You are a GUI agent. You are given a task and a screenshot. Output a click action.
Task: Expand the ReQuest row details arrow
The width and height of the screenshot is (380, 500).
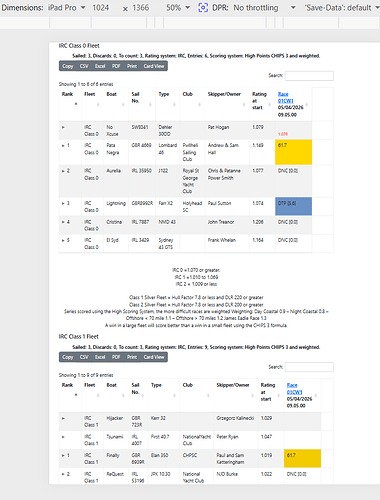(63, 474)
